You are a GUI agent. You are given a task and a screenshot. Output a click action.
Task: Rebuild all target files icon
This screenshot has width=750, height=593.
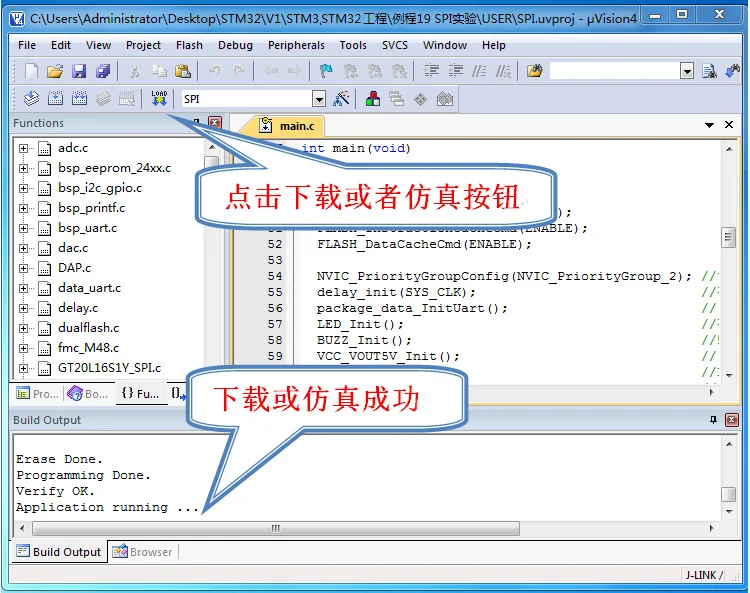point(79,99)
